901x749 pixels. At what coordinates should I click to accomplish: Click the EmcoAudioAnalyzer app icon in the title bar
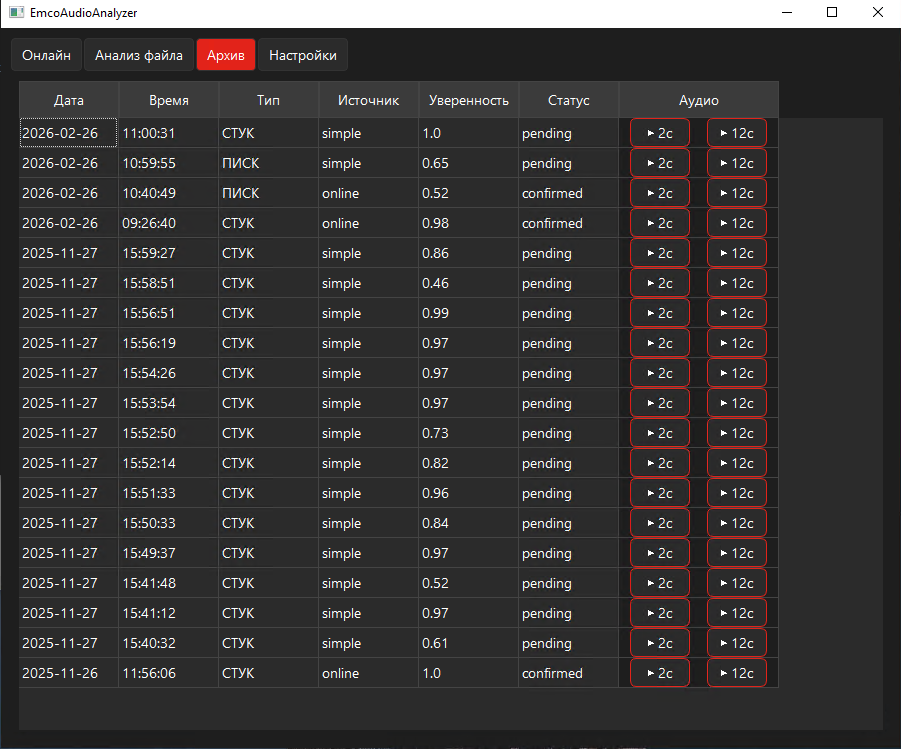17,13
